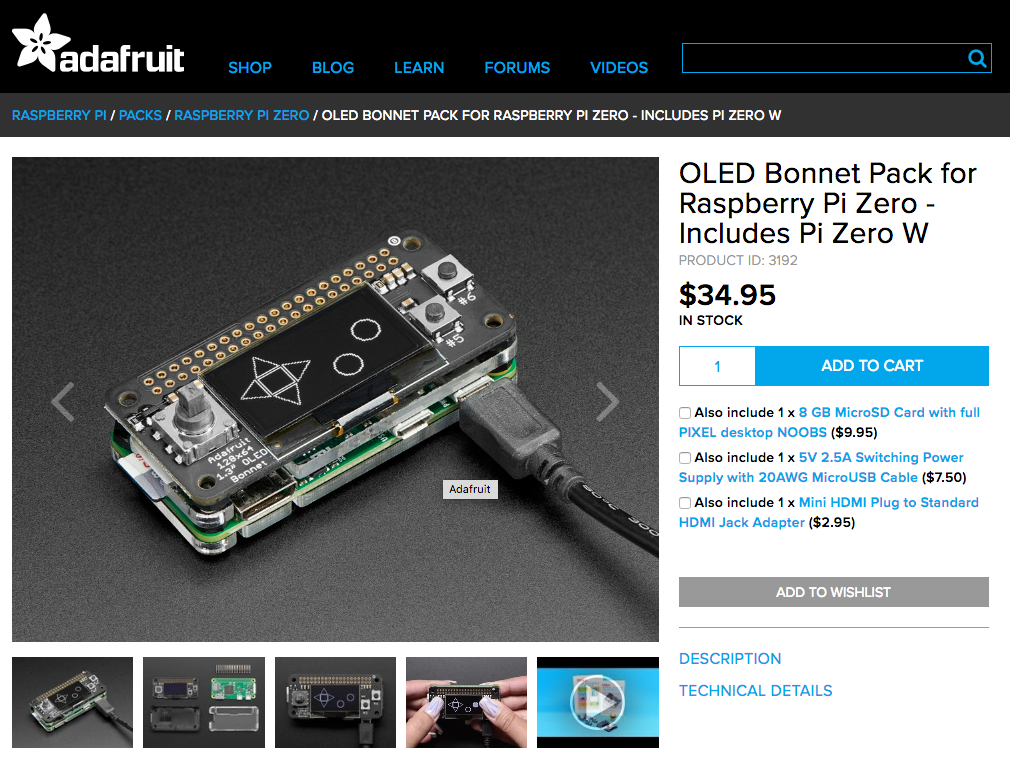
Task: Select the first thumbnail with USB cable
Action: [x=73, y=702]
